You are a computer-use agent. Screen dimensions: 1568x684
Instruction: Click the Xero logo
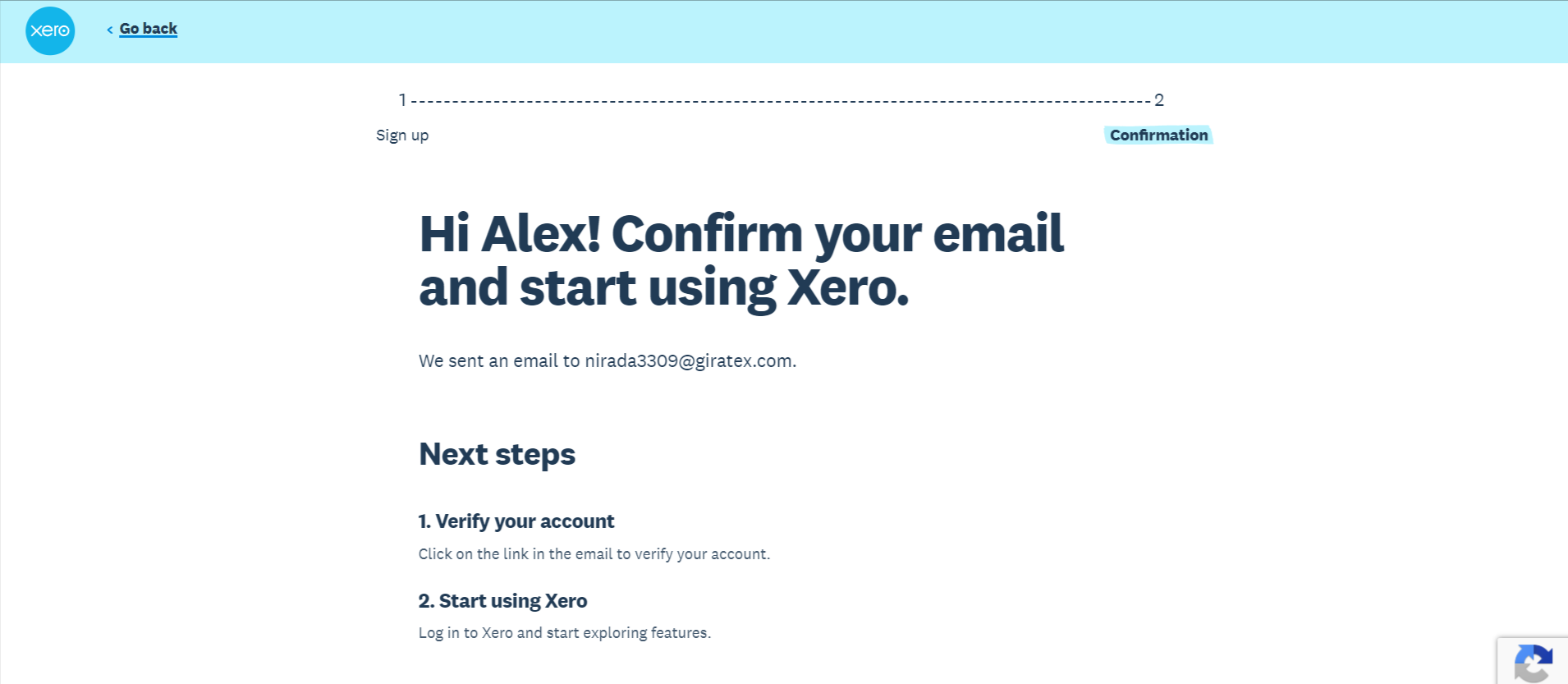50,31
